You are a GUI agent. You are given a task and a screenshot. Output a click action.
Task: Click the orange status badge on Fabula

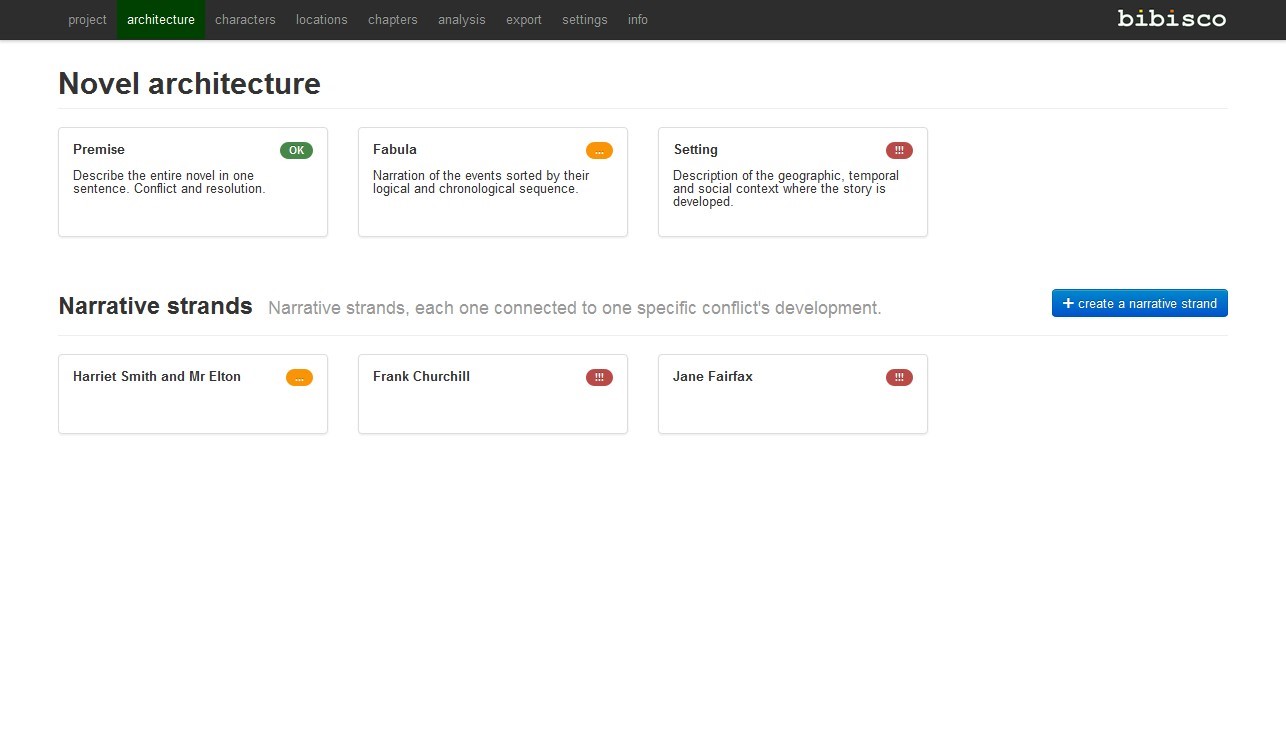[599, 151]
